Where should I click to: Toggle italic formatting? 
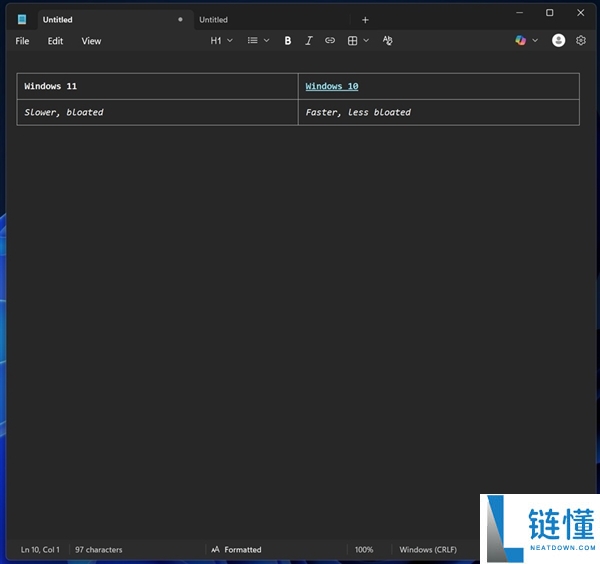coord(309,41)
